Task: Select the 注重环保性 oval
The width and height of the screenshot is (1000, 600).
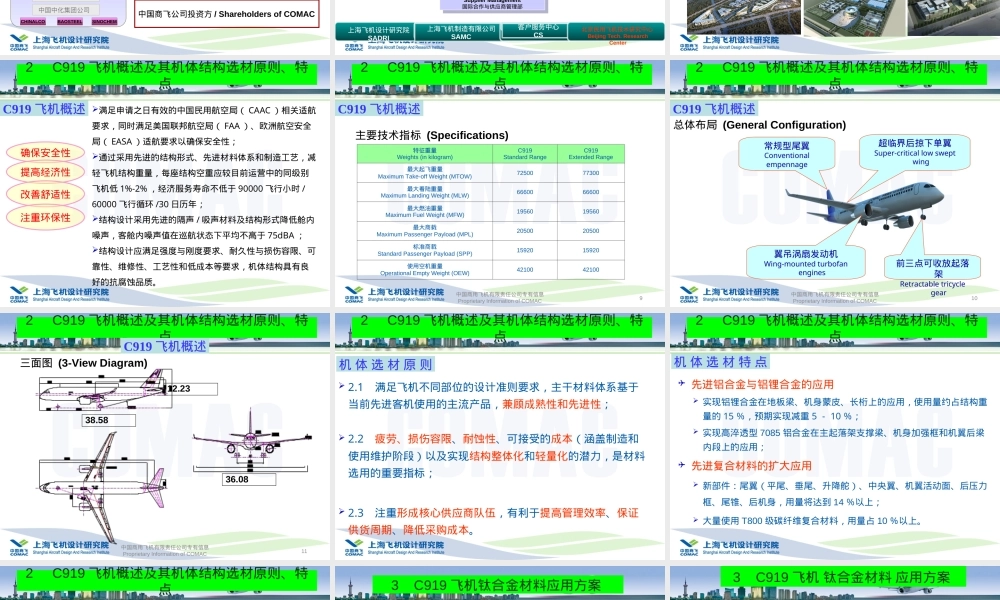Action: coord(45,217)
